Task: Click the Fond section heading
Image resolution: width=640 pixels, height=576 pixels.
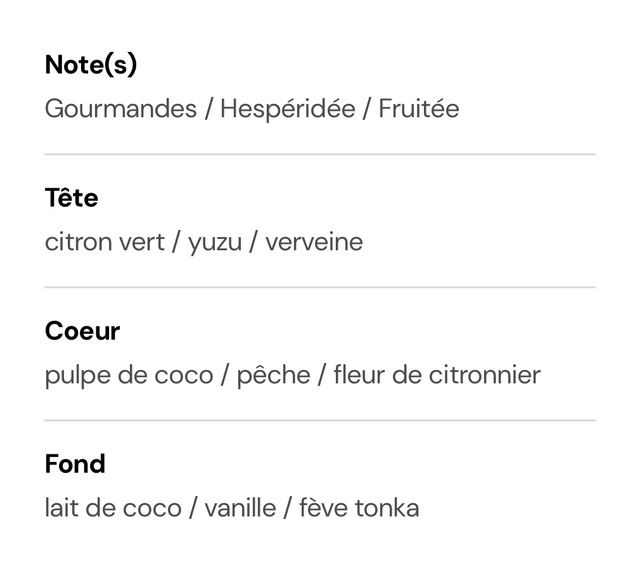Action: 75,464
